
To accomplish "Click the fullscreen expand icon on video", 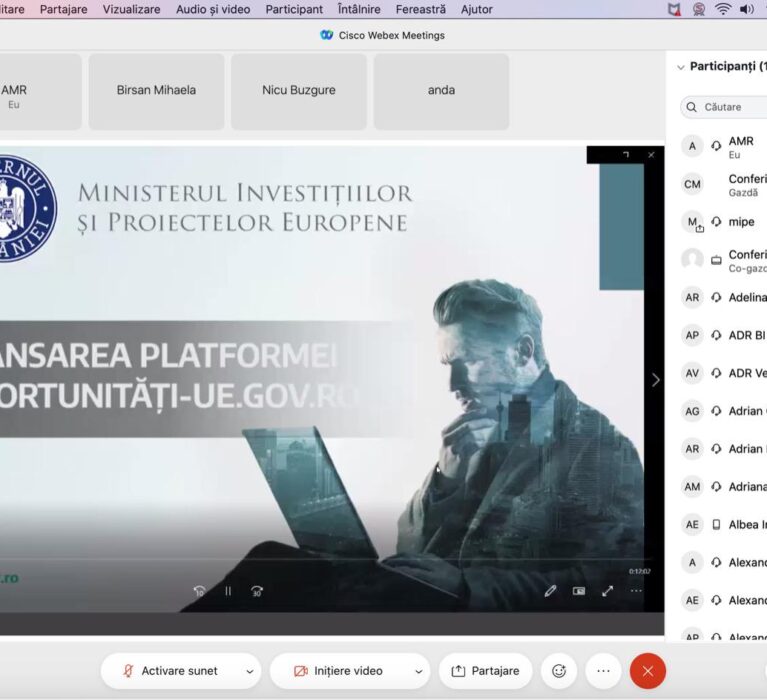I will coord(608,591).
